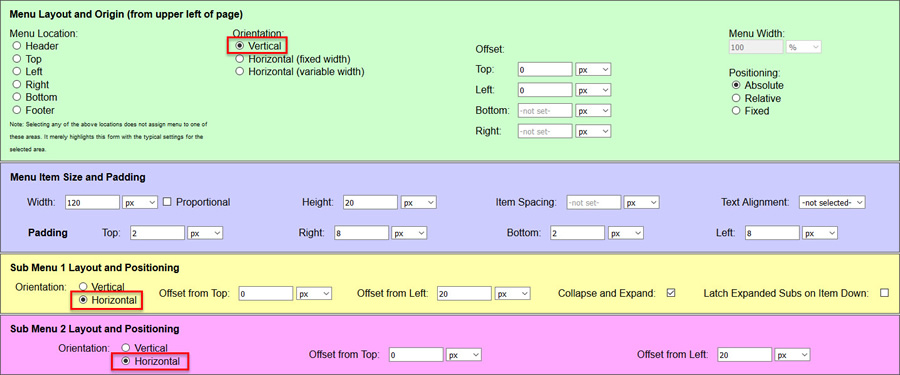Select Footer menu location radio
Screen dimensions: 900x375
(x=17, y=110)
